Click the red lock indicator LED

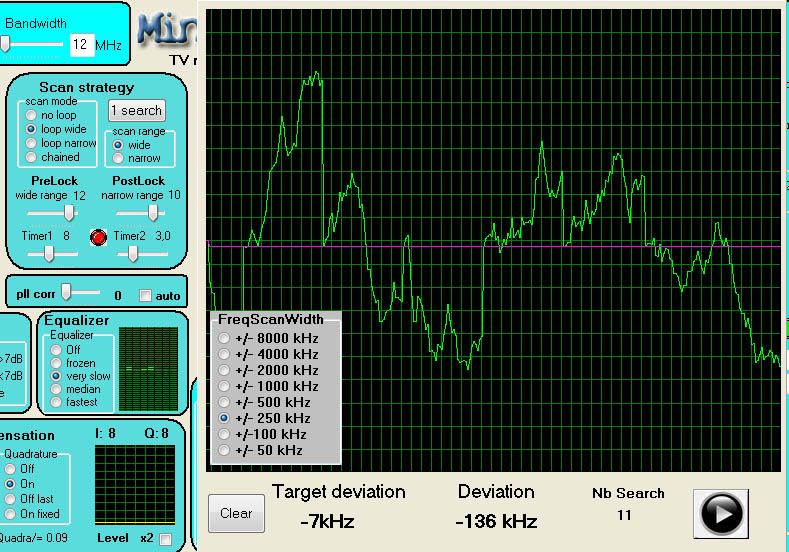[x=98, y=237]
